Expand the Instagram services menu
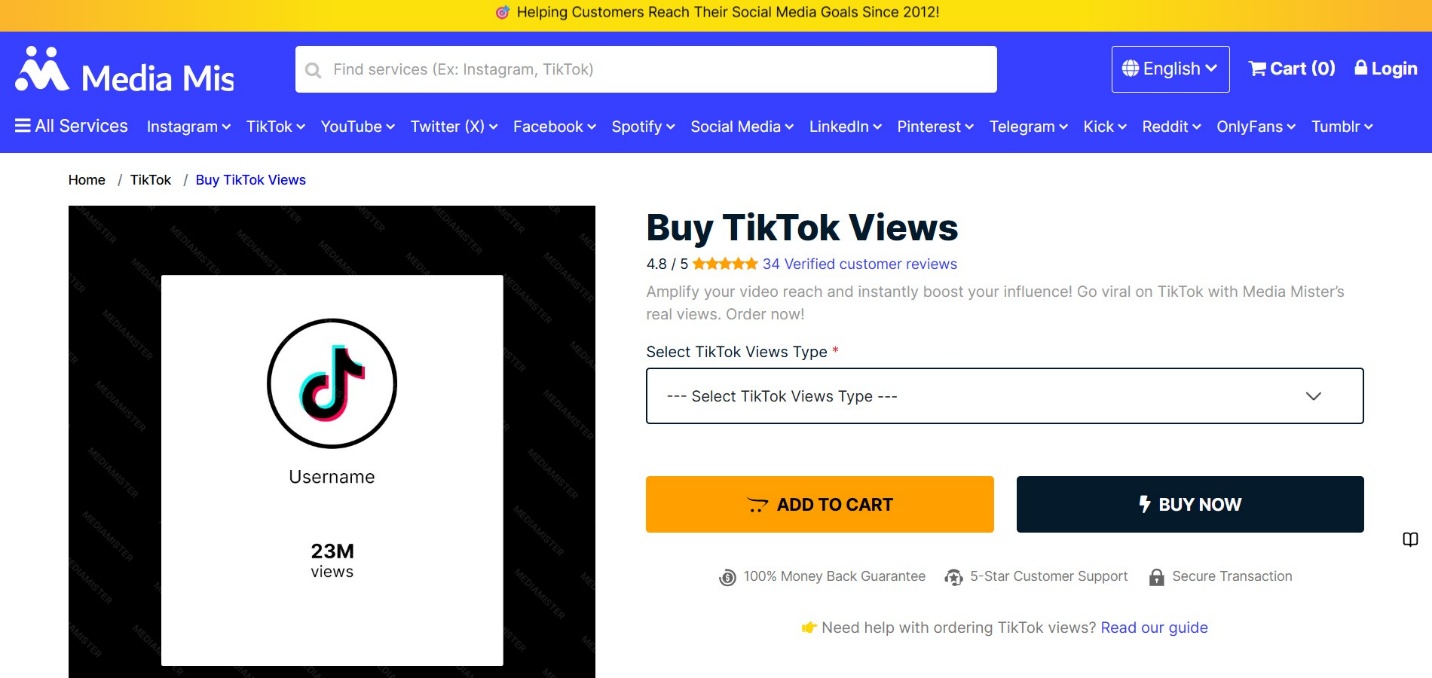Image resolution: width=1432 pixels, height=678 pixels. [x=189, y=127]
